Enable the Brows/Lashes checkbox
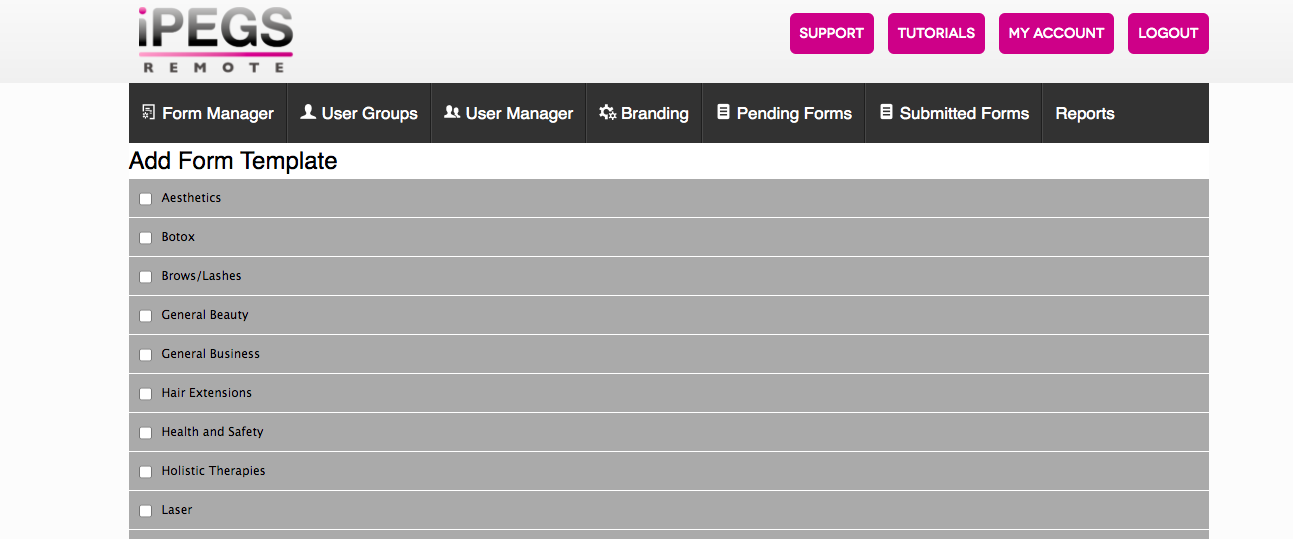 [x=146, y=277]
